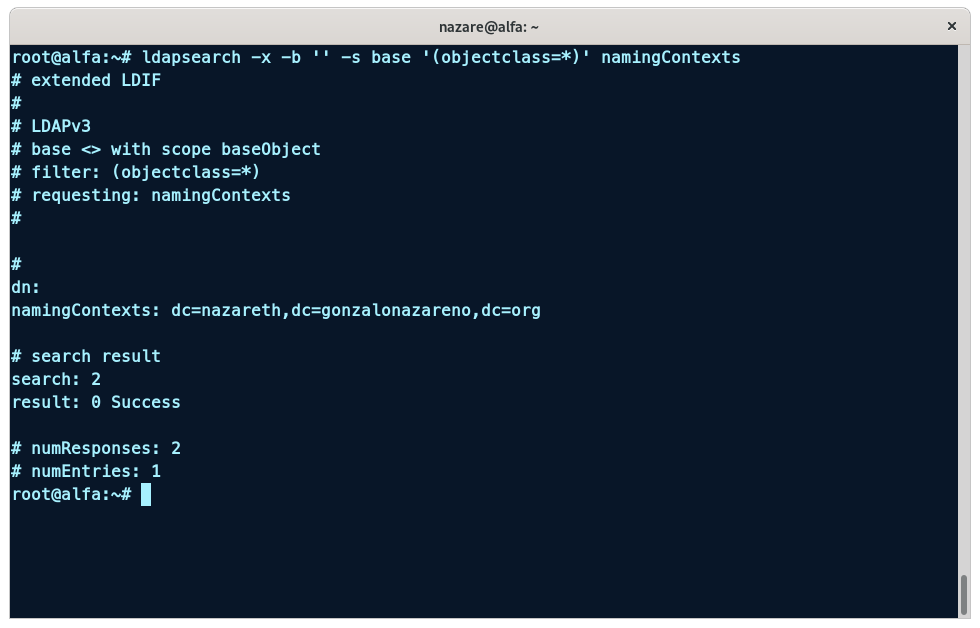Click the block cursor at the prompt
This screenshot has width=980, height=628.
point(146,495)
